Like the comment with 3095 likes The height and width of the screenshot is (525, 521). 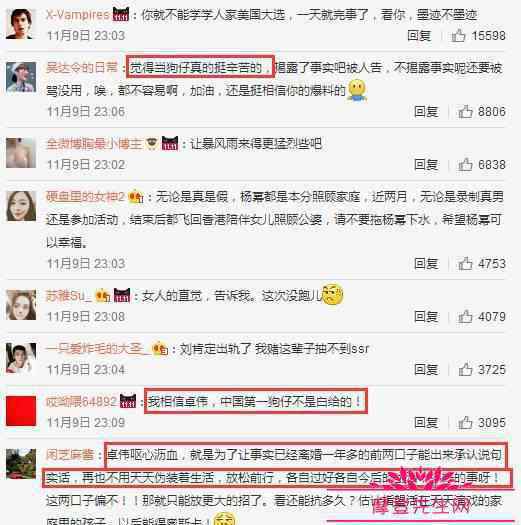465,422
